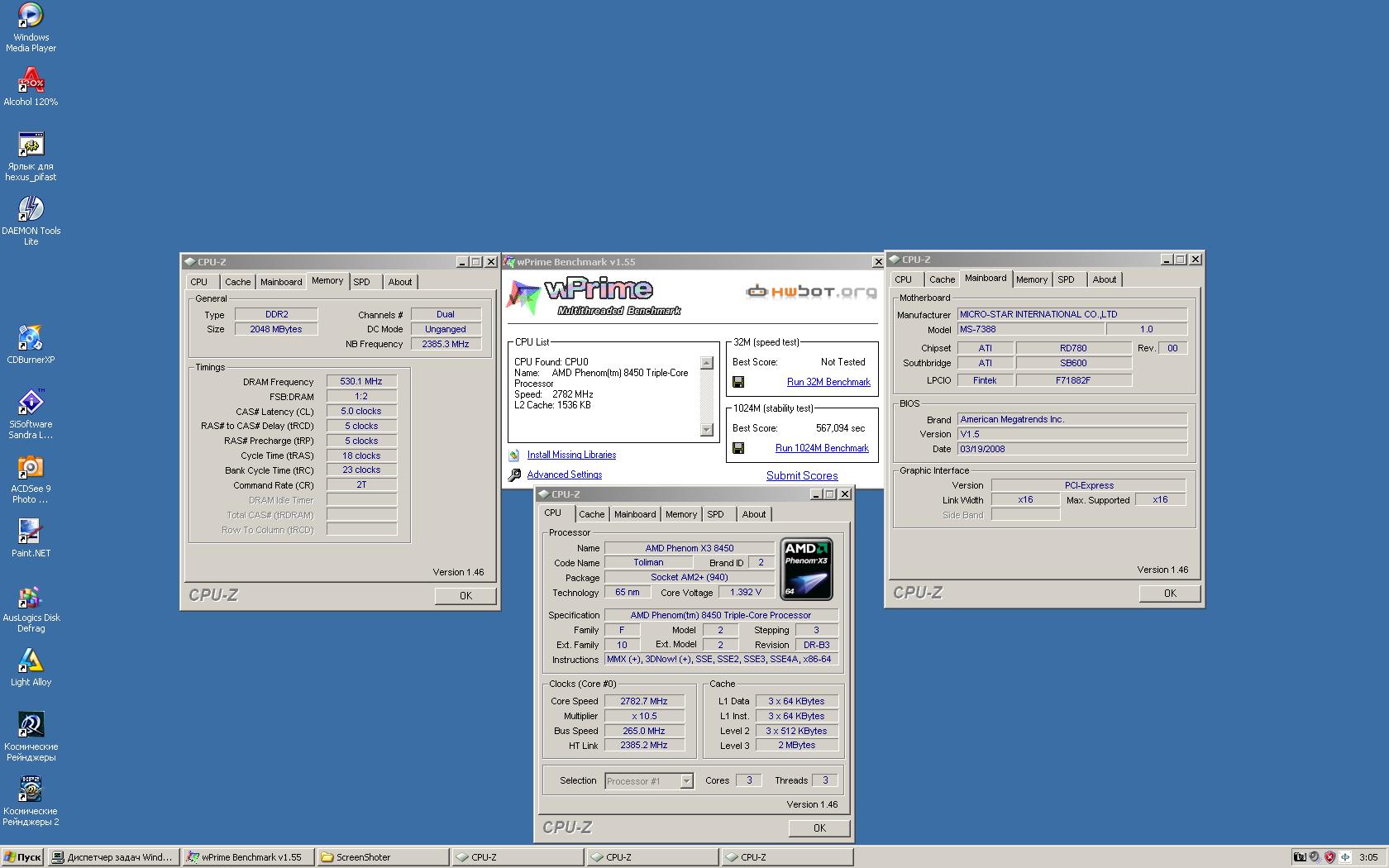
Task: Open Processor #1 selection dropdown
Action: [x=649, y=781]
